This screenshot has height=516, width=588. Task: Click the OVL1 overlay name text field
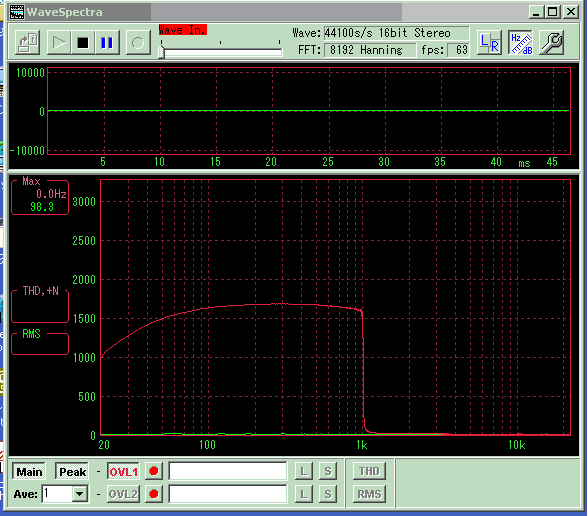pyautogui.click(x=228, y=471)
